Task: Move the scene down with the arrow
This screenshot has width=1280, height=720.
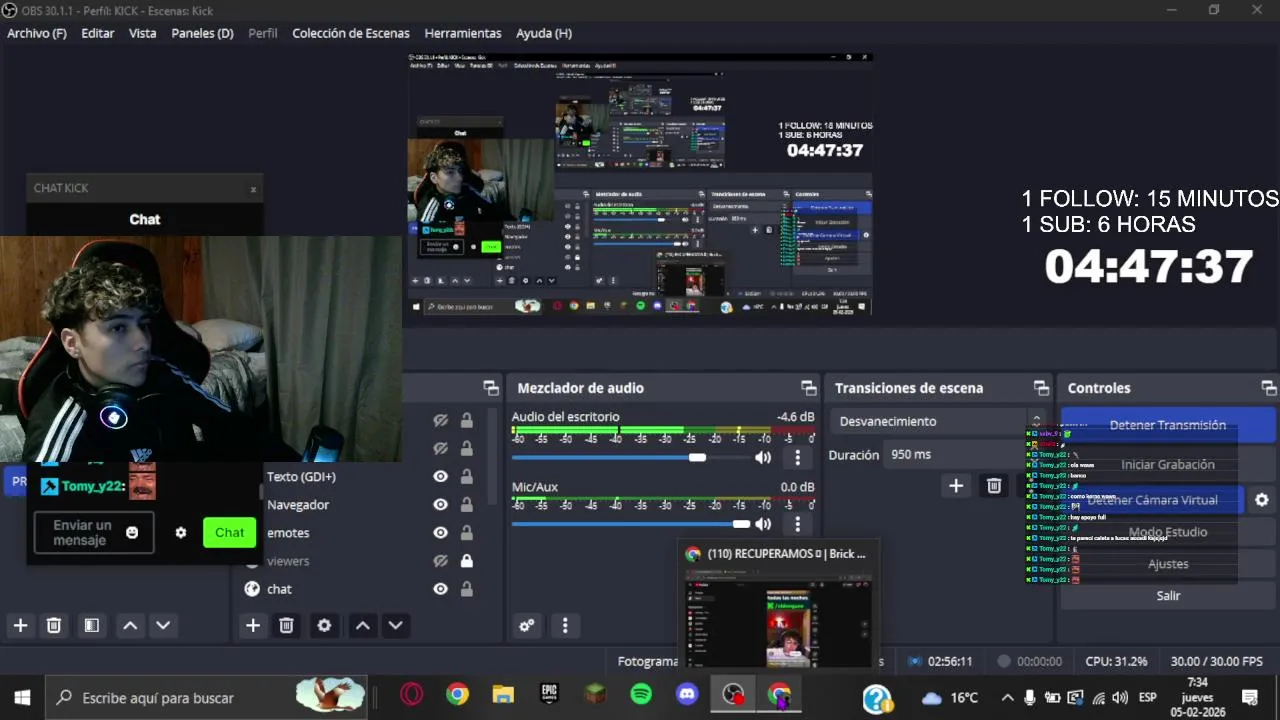Action: [x=163, y=625]
